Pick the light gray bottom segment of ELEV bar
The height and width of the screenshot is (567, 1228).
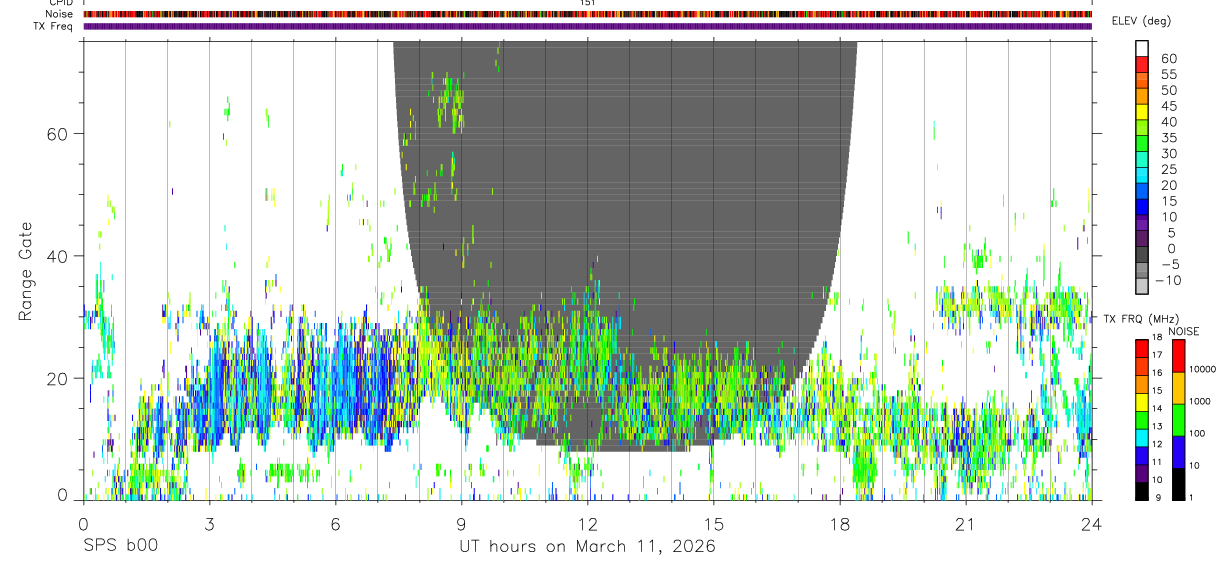[1142, 287]
